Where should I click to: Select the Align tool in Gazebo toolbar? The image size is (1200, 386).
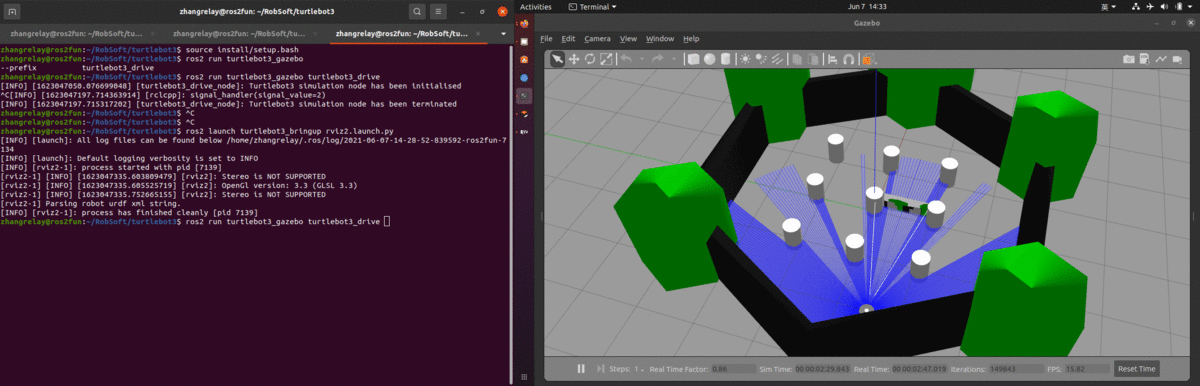(832, 59)
